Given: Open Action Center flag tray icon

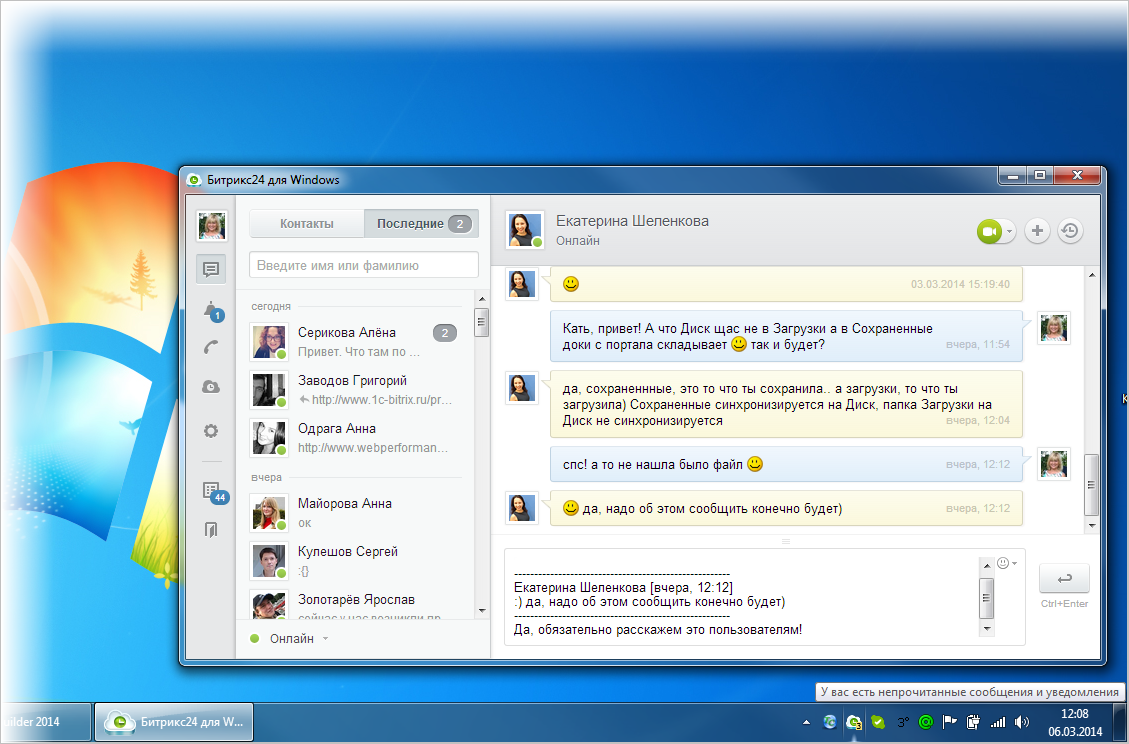Looking at the screenshot, I should 950,722.
